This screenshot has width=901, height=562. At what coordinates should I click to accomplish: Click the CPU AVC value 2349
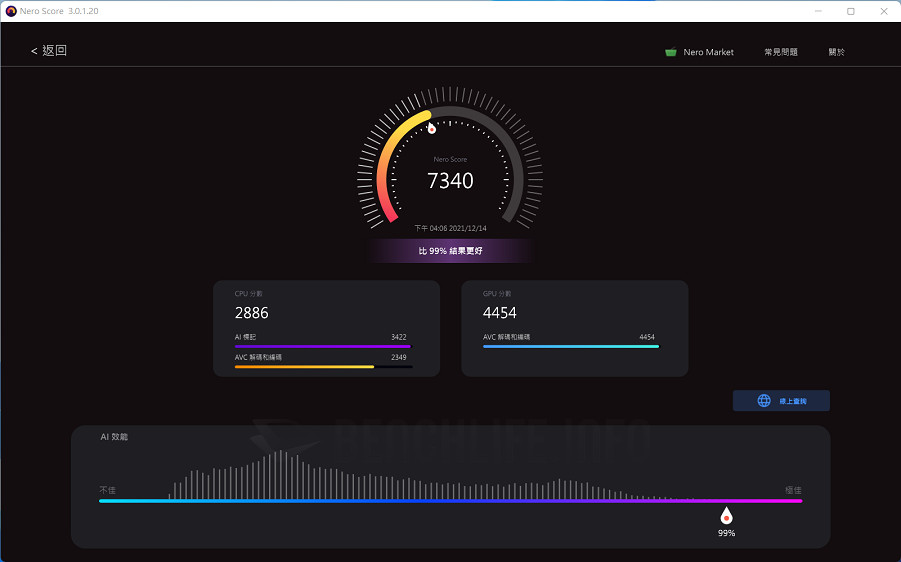[x=399, y=357]
